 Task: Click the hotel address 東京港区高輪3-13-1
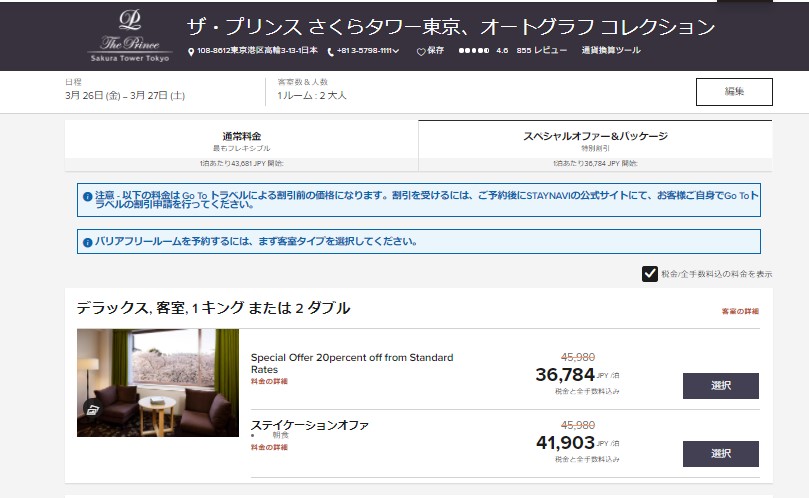pyautogui.click(x=257, y=51)
